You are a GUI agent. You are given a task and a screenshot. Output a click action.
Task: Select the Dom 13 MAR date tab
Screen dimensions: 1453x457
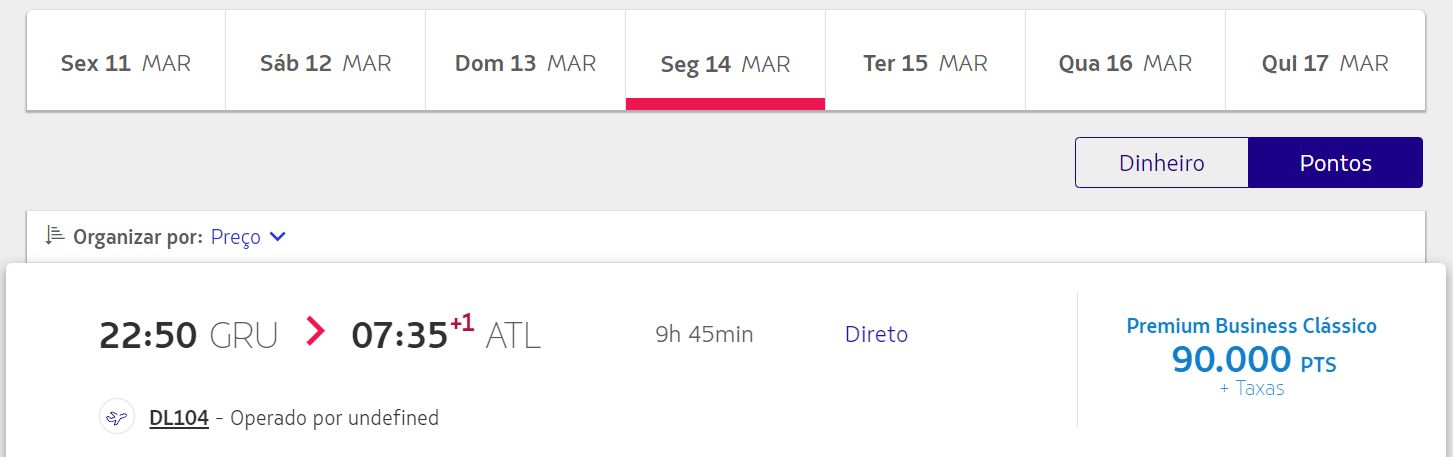[x=526, y=61]
